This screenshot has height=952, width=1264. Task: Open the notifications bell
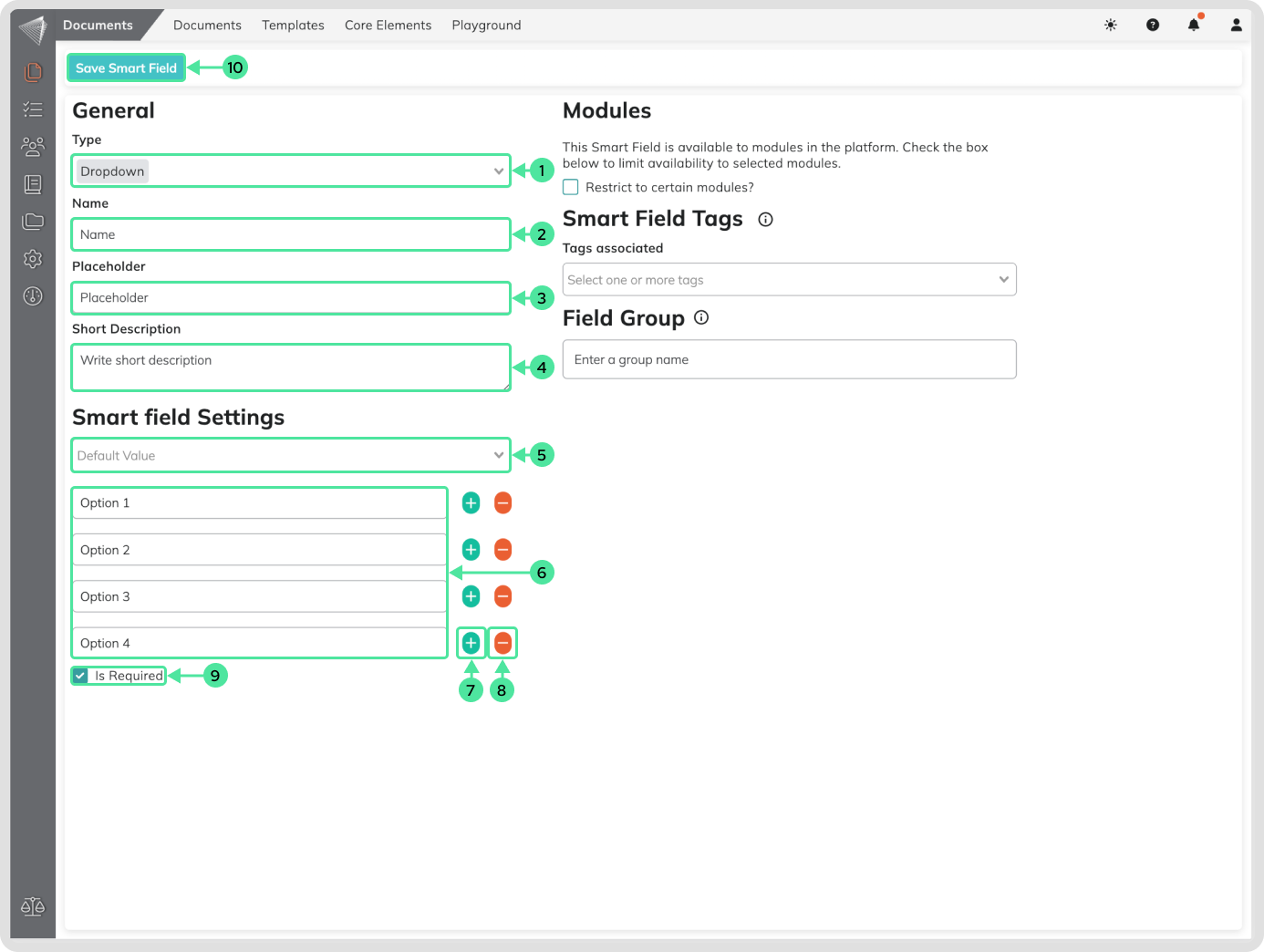pyautogui.click(x=1194, y=26)
